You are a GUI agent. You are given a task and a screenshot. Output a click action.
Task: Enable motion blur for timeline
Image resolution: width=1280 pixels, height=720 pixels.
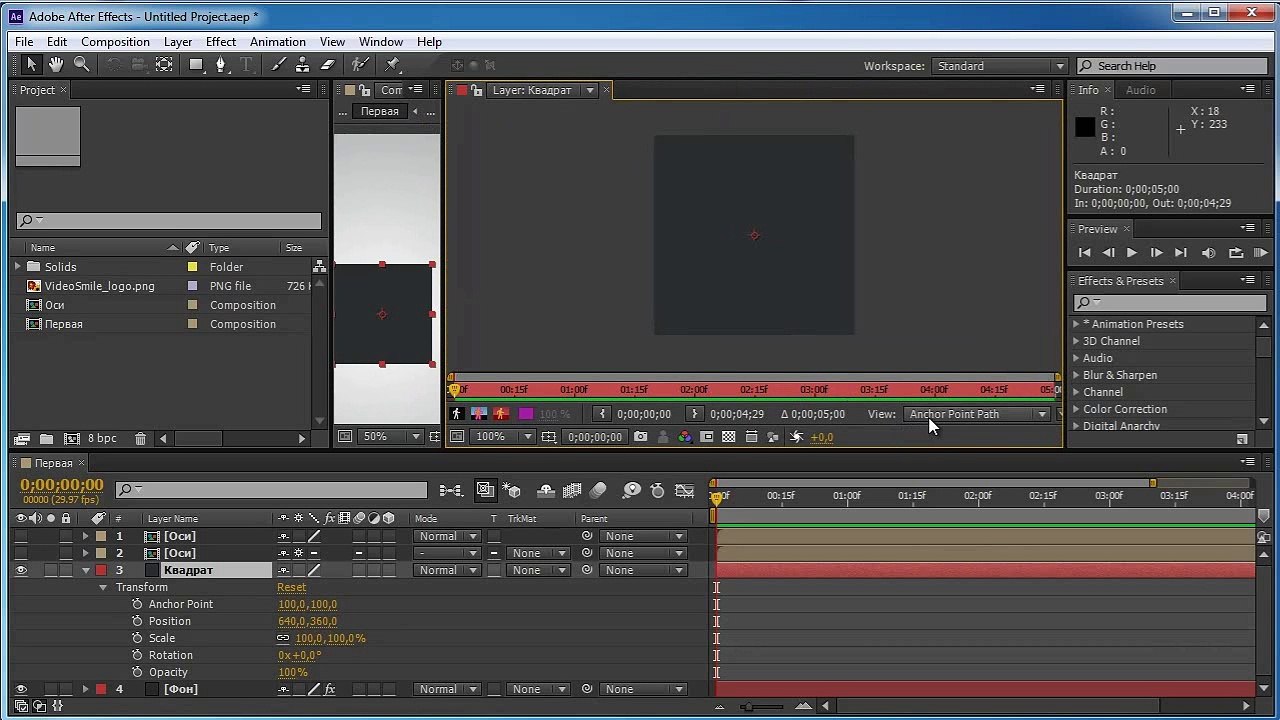(598, 490)
